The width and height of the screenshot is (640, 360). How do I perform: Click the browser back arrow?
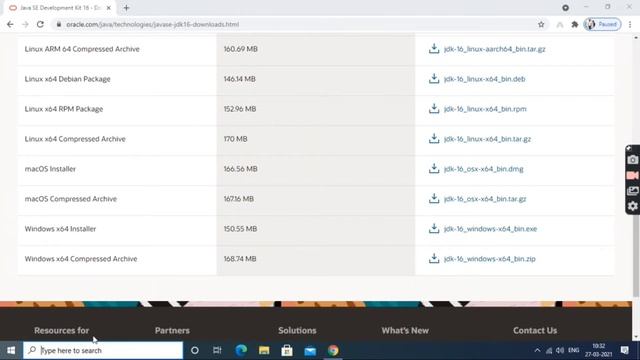coord(10,24)
